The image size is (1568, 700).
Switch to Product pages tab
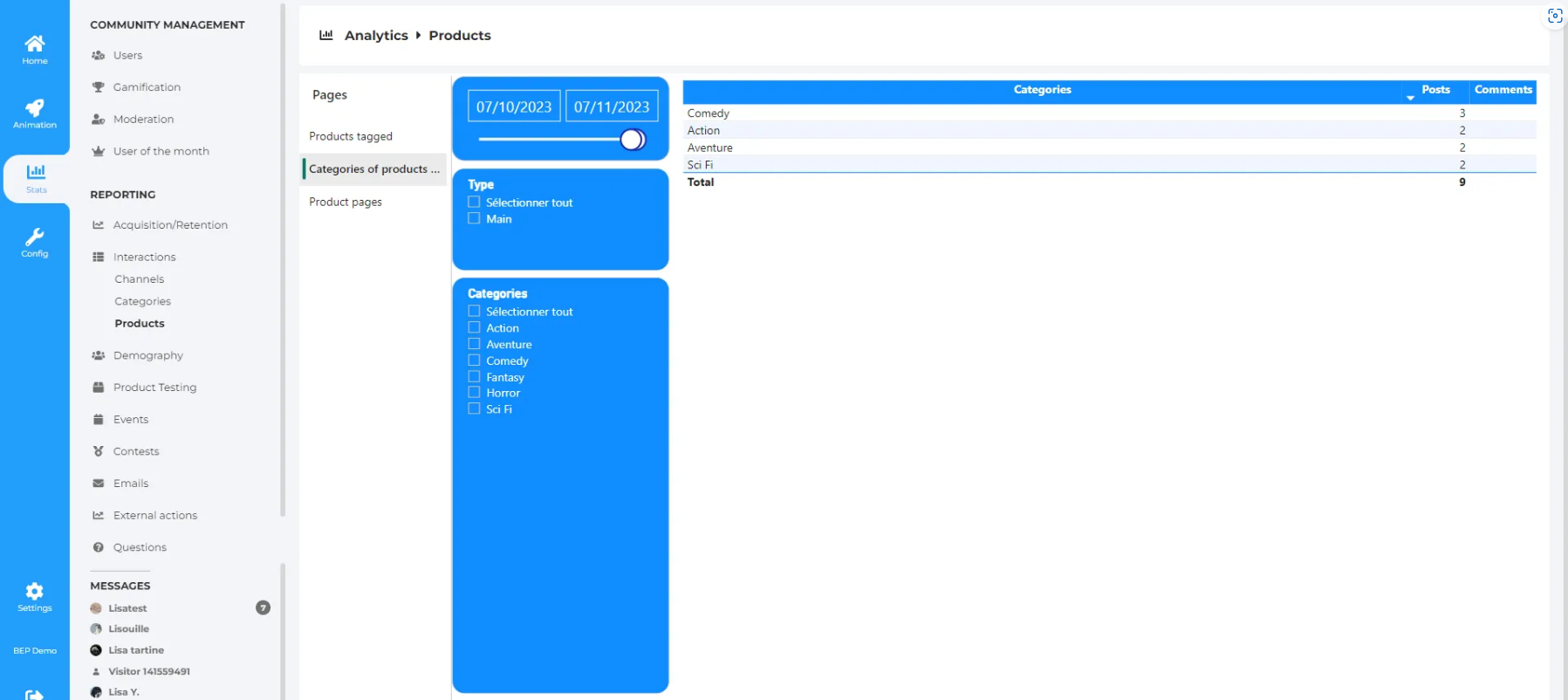pyautogui.click(x=346, y=202)
